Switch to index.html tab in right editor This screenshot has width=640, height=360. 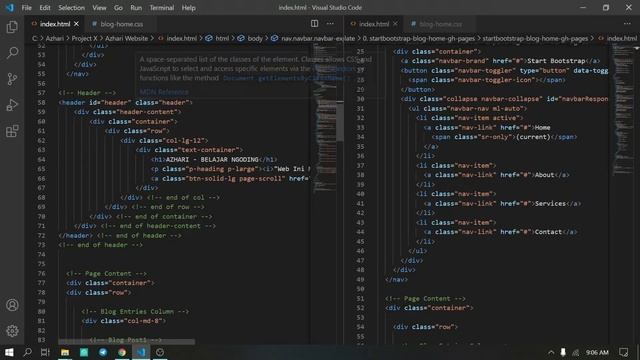tap(374, 24)
